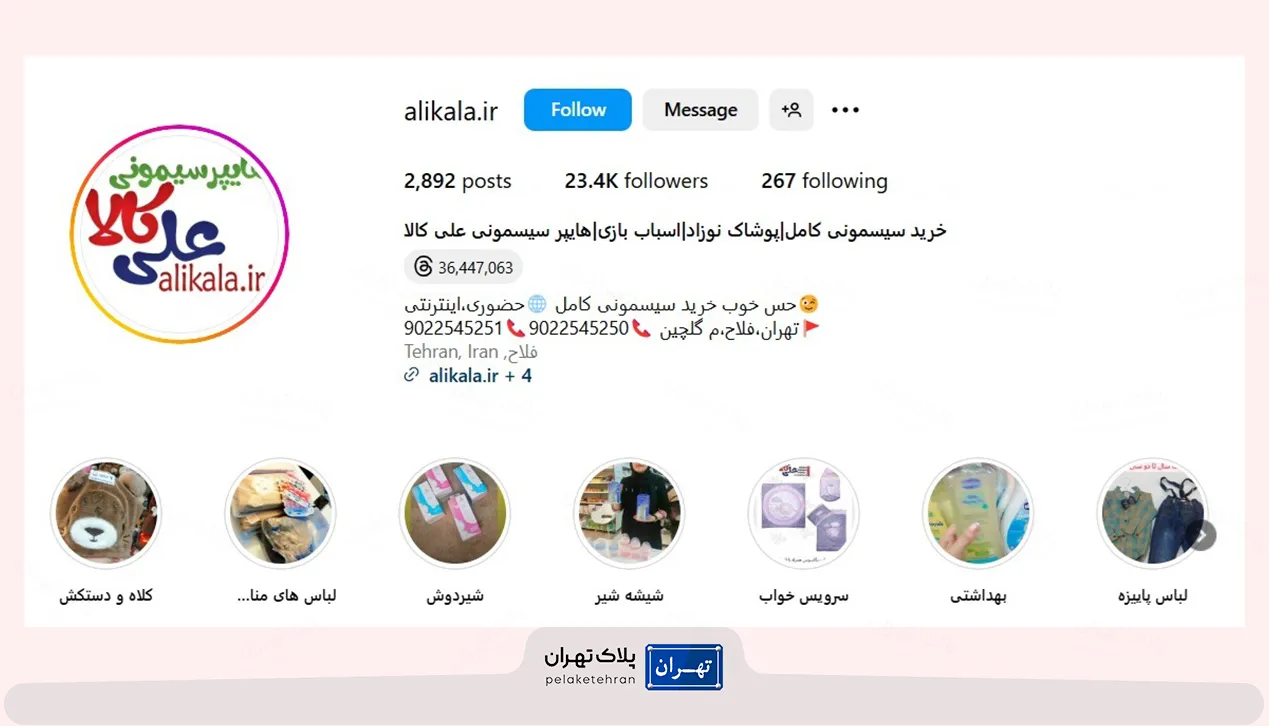Open the alikala.ir + 4 links
Viewport: 1269px width, 726px height.
[x=480, y=376]
